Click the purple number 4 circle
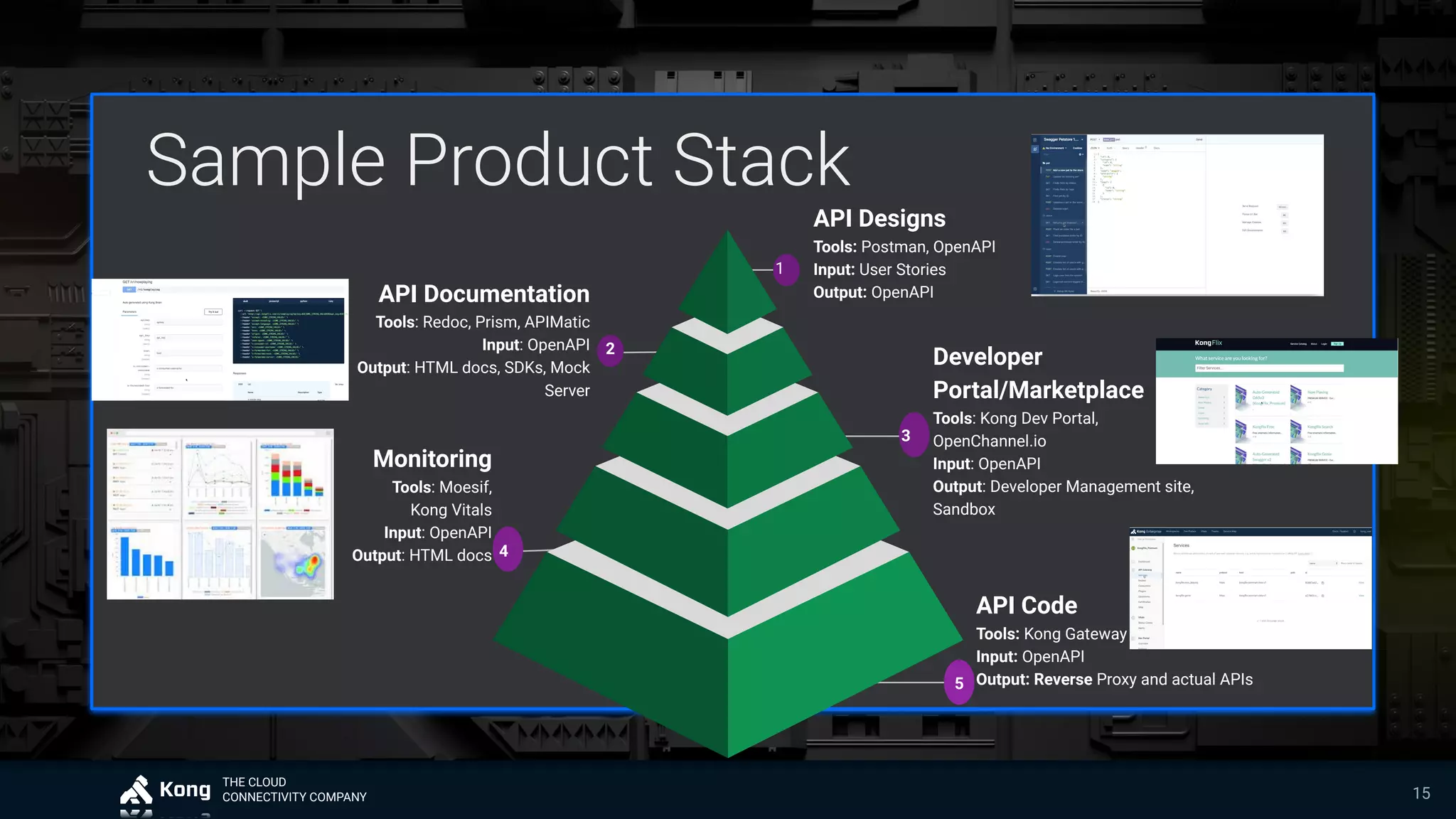The image size is (1456, 819). [505, 551]
